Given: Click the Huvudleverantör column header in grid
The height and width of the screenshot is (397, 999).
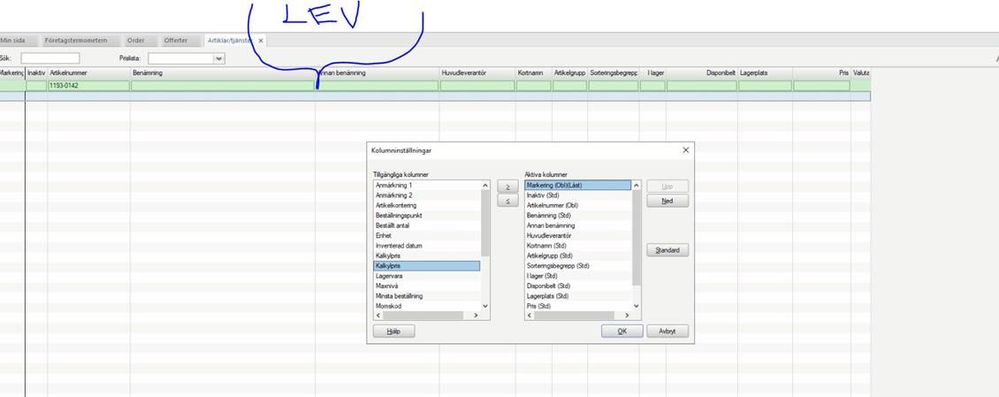Looking at the screenshot, I should [x=477, y=73].
